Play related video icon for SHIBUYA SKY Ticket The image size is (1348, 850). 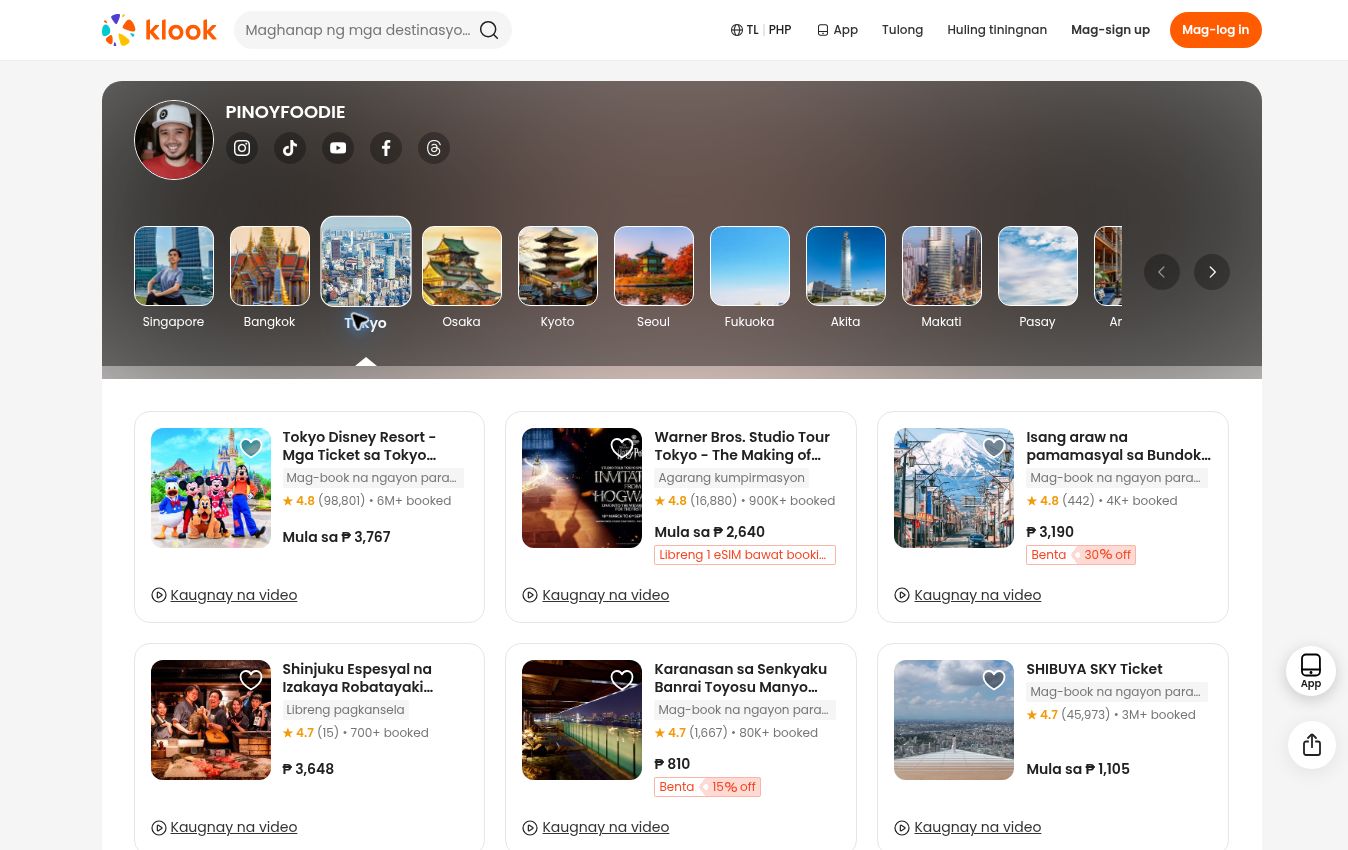click(902, 827)
